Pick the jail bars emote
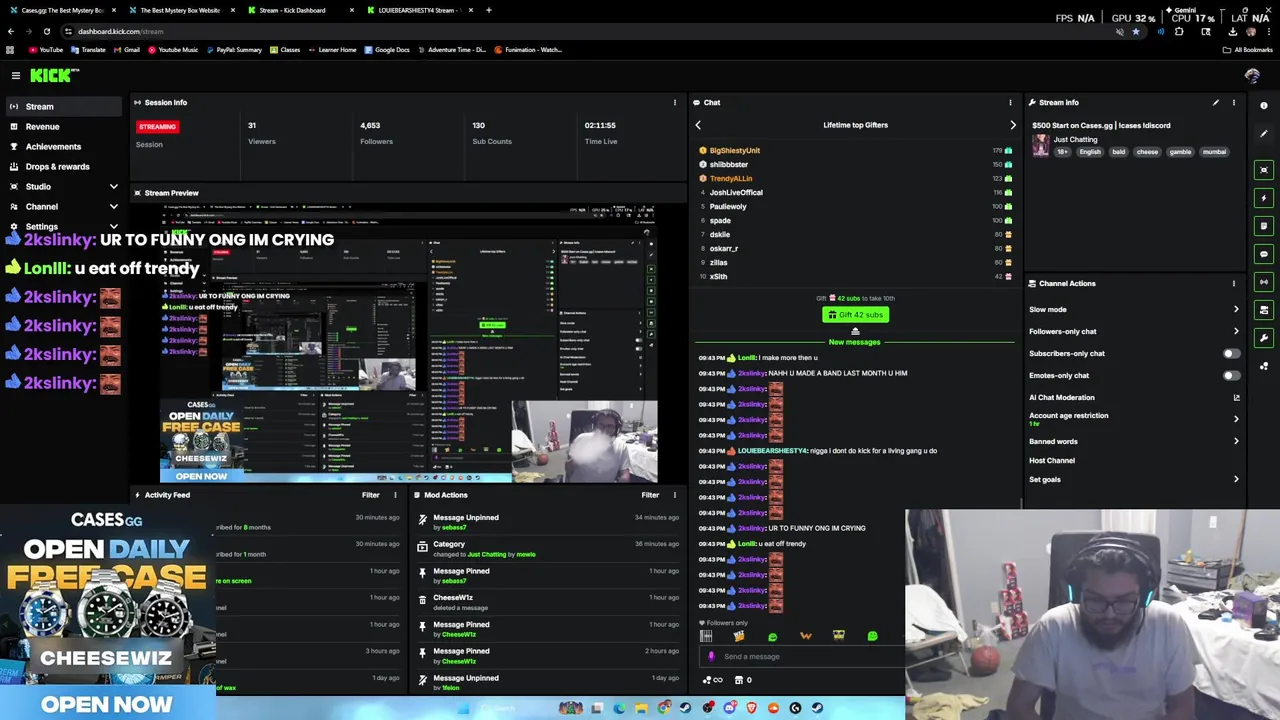1280x720 pixels. pyautogui.click(x=706, y=636)
